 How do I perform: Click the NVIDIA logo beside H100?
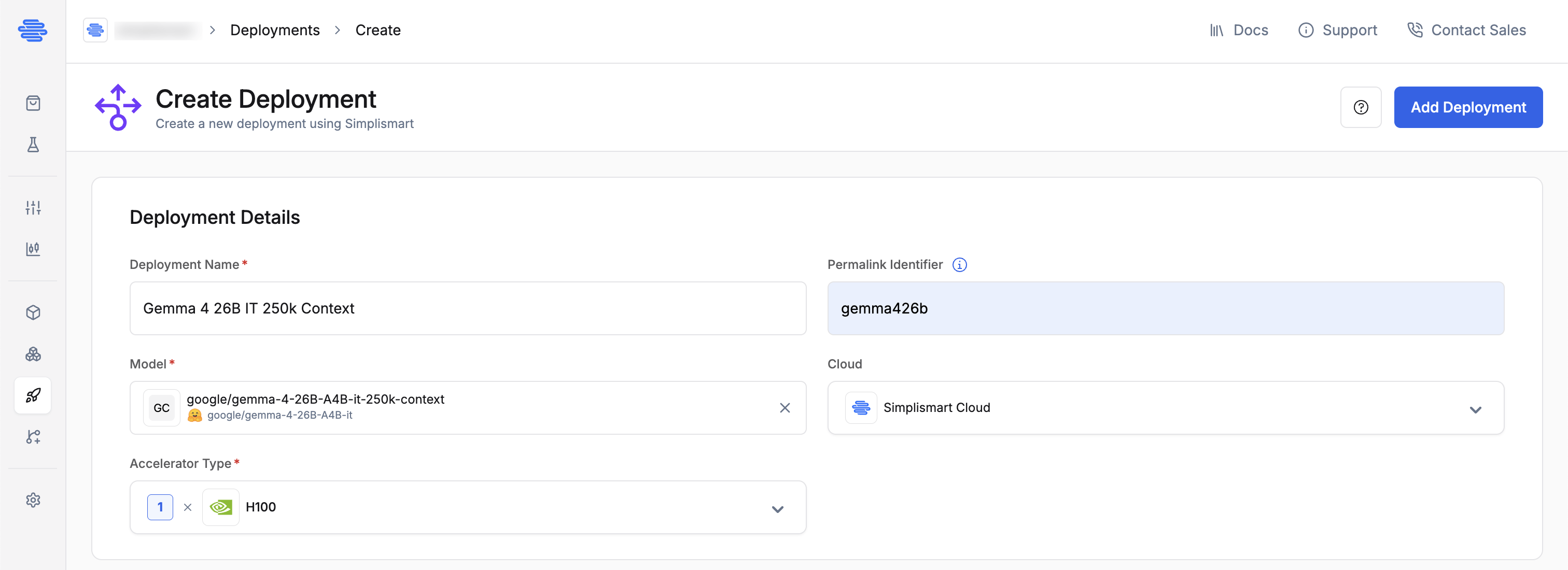click(220, 507)
